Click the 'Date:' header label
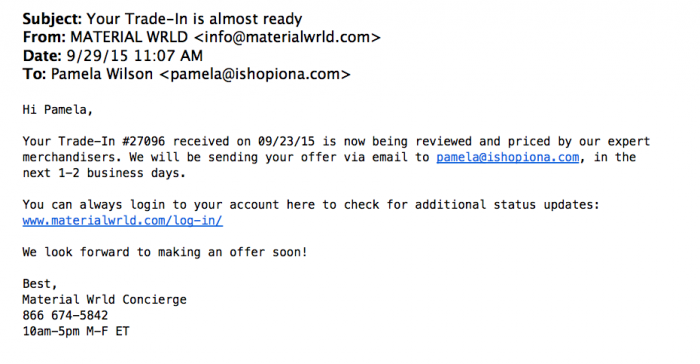The height and width of the screenshot is (364, 700). click(x=42, y=56)
